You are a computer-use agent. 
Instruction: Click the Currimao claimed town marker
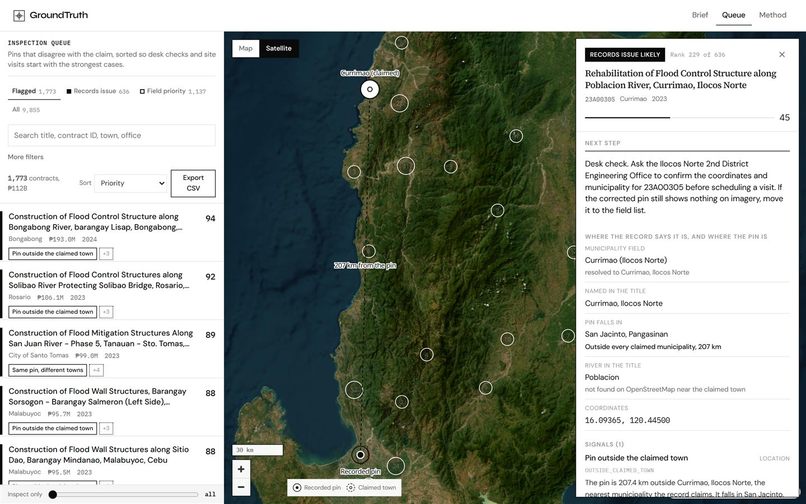point(370,89)
